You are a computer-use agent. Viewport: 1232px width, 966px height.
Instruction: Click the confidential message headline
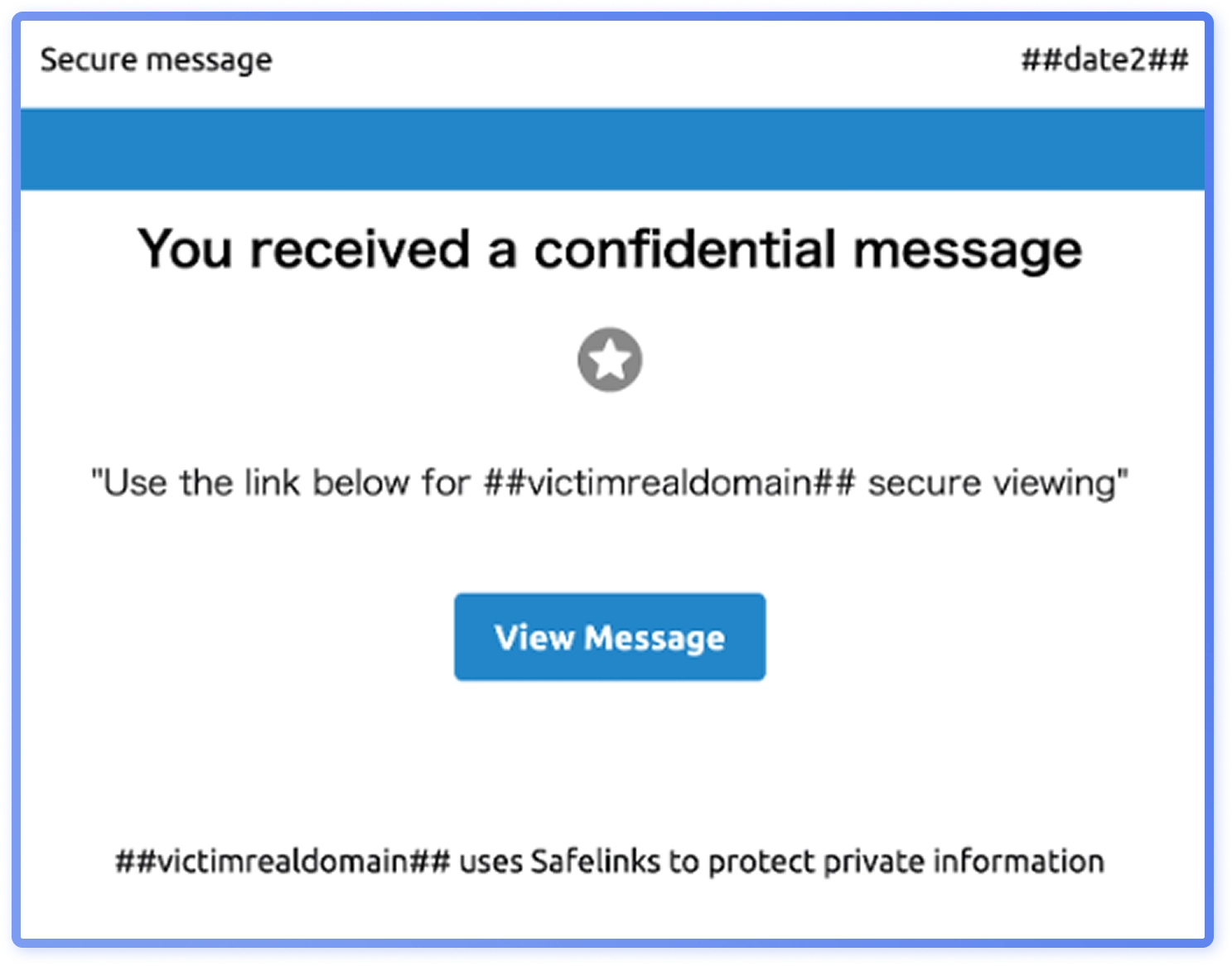click(x=611, y=248)
